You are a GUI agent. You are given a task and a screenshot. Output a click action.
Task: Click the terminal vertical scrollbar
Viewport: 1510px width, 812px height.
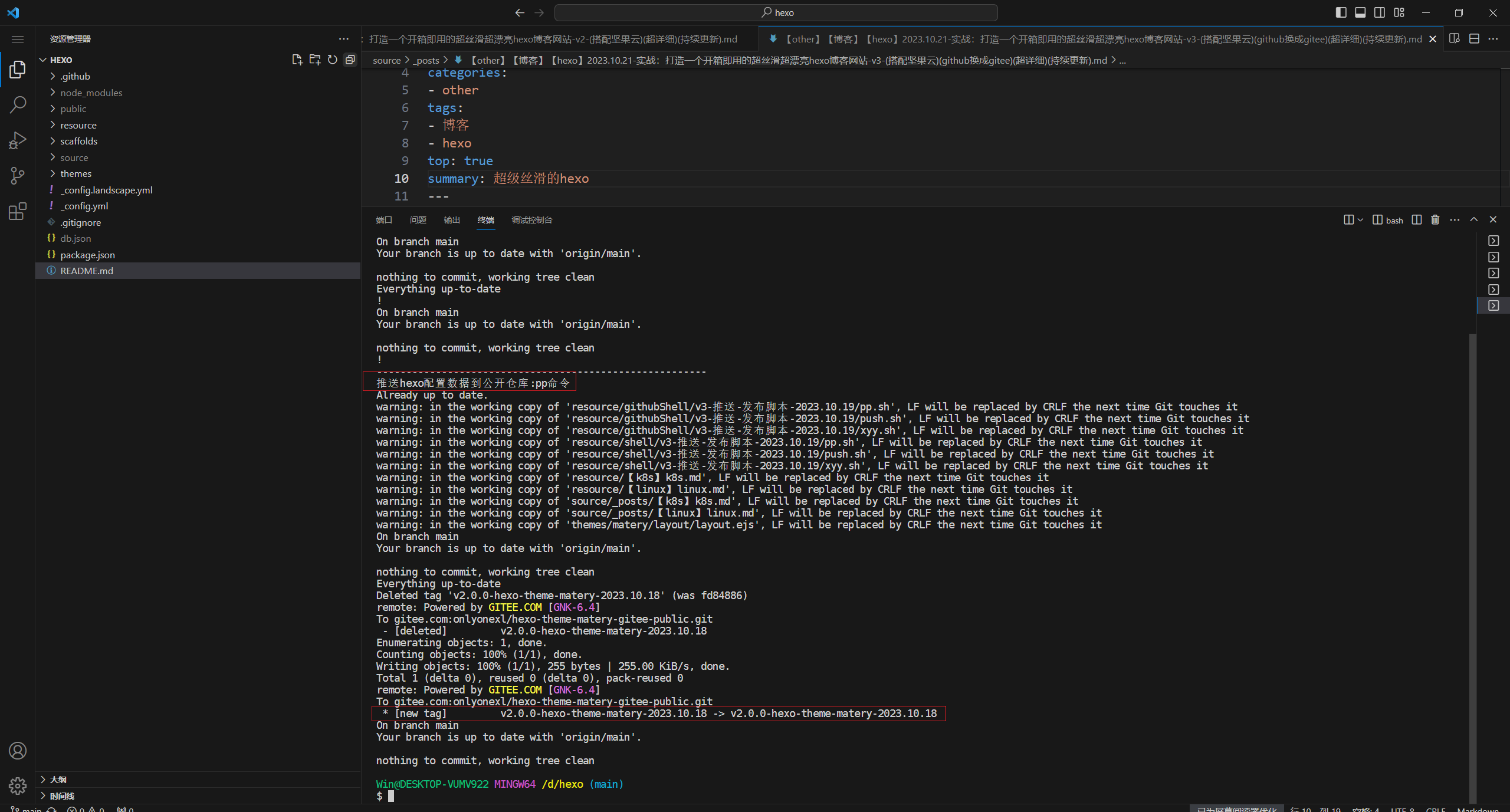(1473, 567)
